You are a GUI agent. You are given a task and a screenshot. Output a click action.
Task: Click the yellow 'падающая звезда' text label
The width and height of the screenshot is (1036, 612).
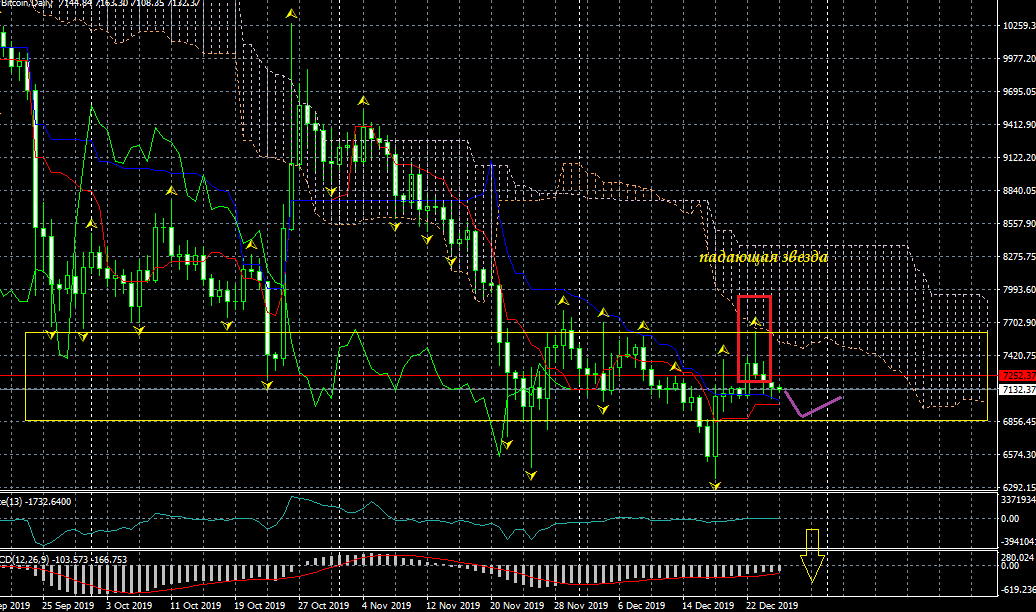pos(763,257)
